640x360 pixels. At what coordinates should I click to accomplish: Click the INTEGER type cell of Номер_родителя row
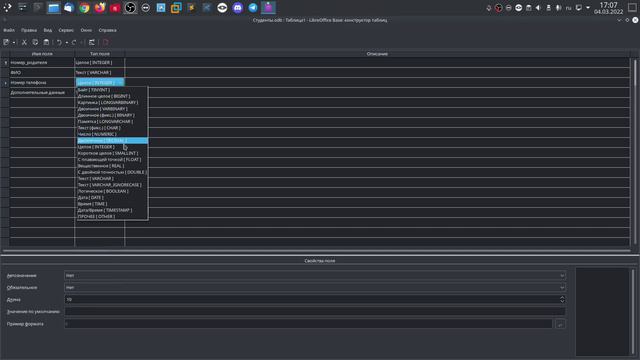coord(100,62)
